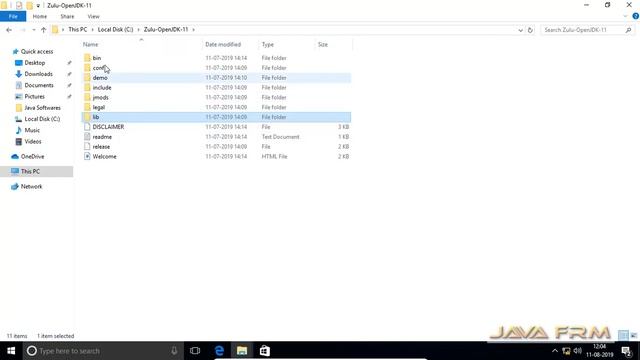Select the legal folder

click(98, 107)
